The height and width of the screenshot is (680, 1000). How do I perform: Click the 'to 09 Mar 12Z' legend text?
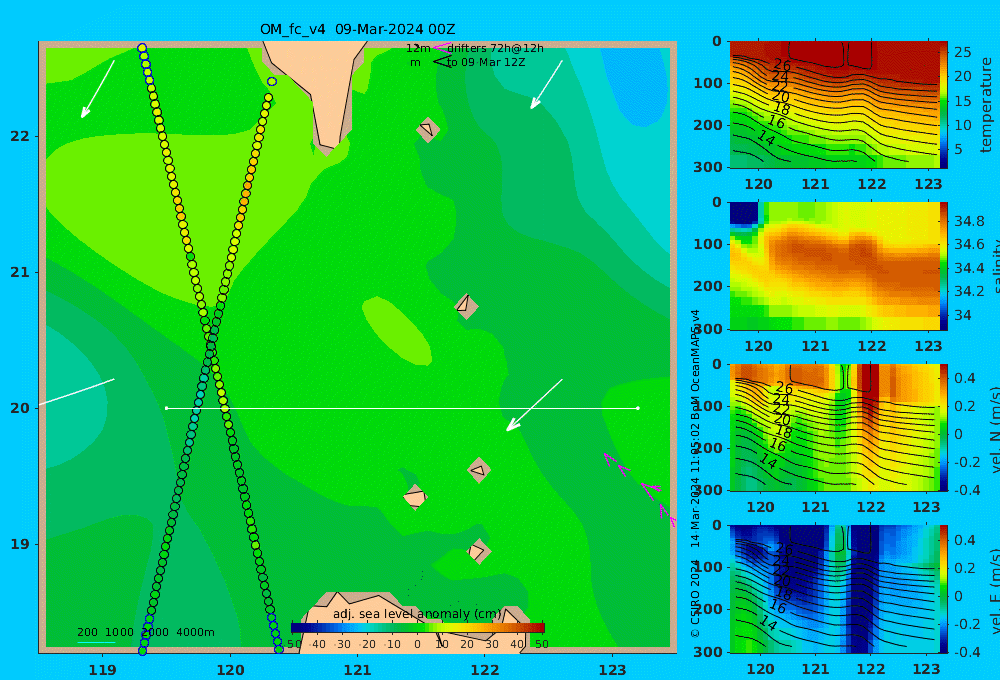486,63
